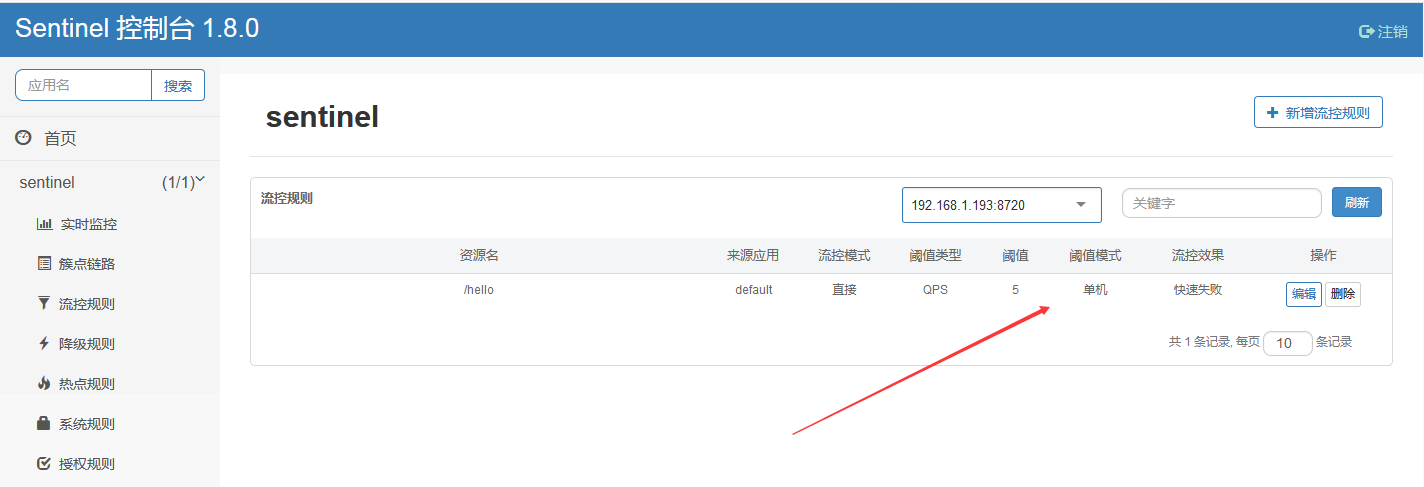Click the list icon for 簇点链路

point(44,264)
